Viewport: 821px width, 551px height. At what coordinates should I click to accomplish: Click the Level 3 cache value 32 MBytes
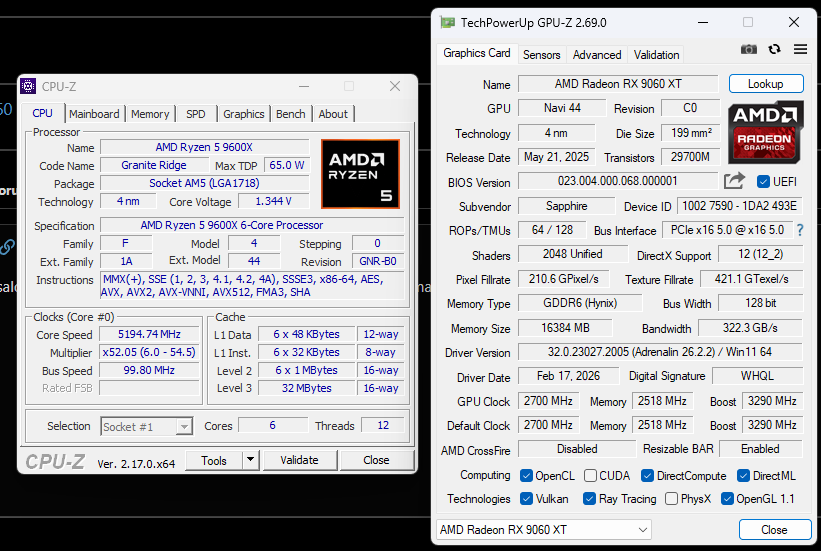[306, 388]
